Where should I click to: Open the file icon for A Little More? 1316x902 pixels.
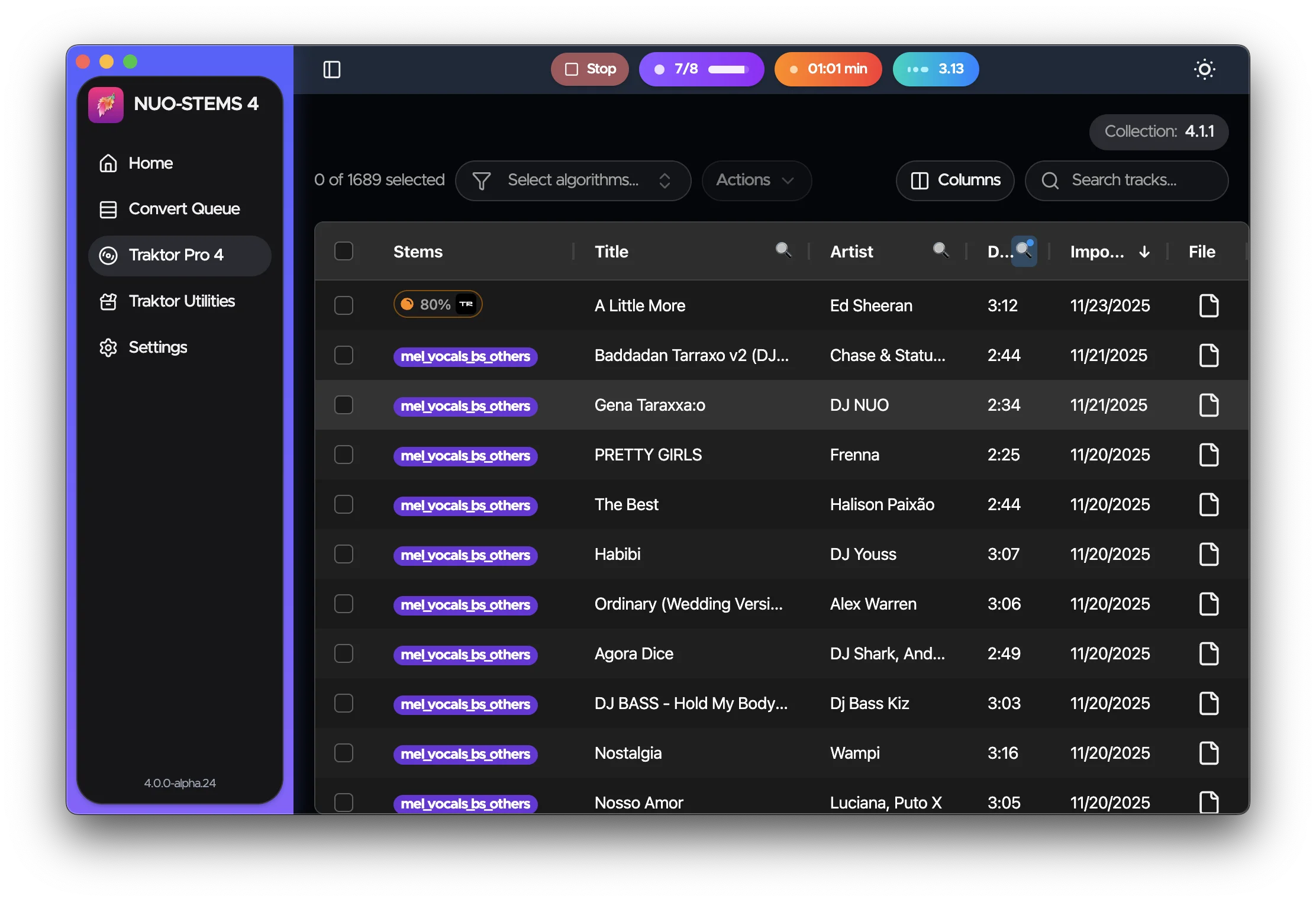1209,305
